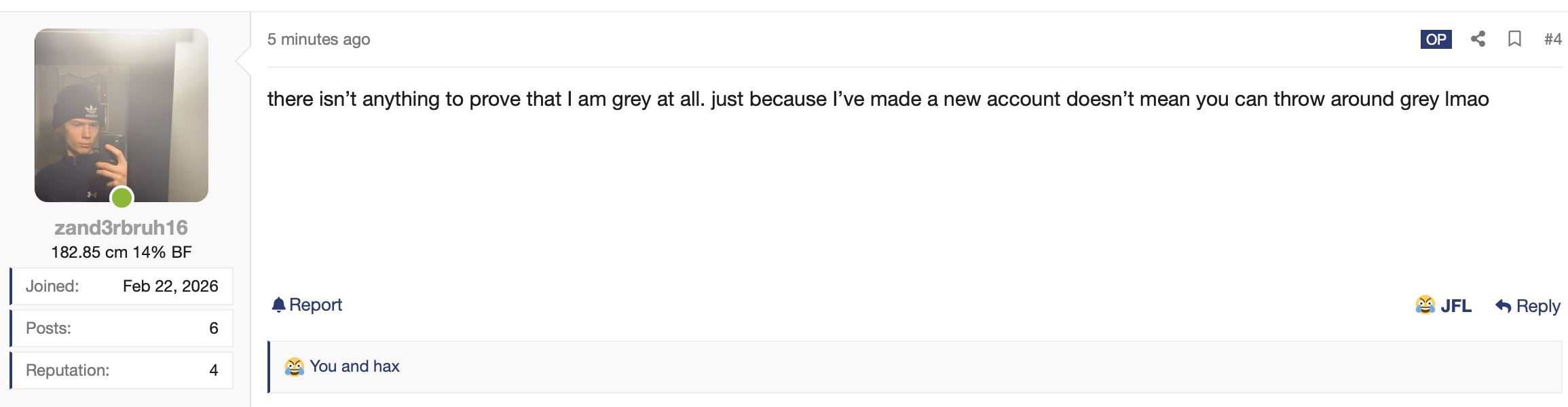
Task: Click the reaction emoji beside "You and hax"
Action: tap(294, 367)
